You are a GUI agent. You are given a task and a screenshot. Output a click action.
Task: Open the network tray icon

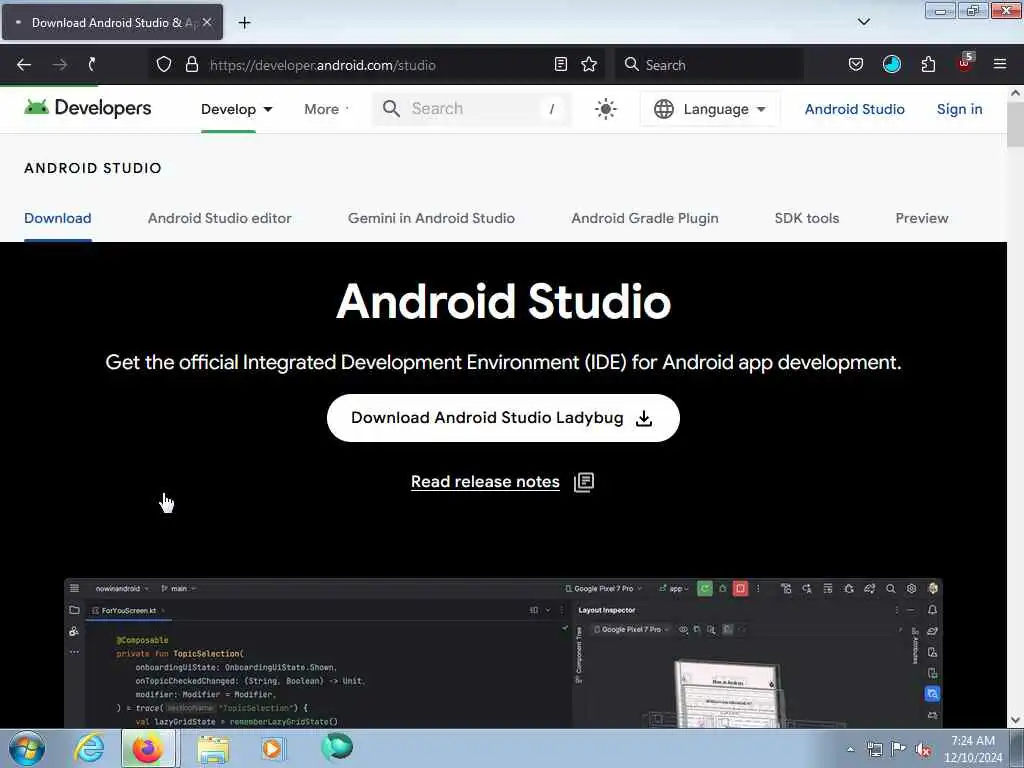pyautogui.click(x=874, y=750)
